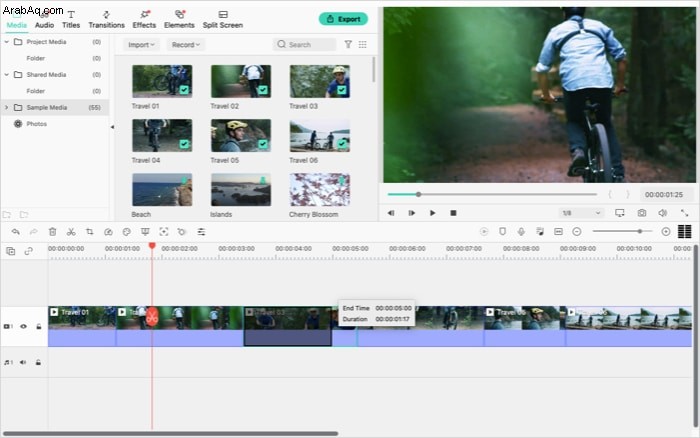The image size is (700, 438).
Task: Switch to the Titles tab
Action: coord(71,20)
